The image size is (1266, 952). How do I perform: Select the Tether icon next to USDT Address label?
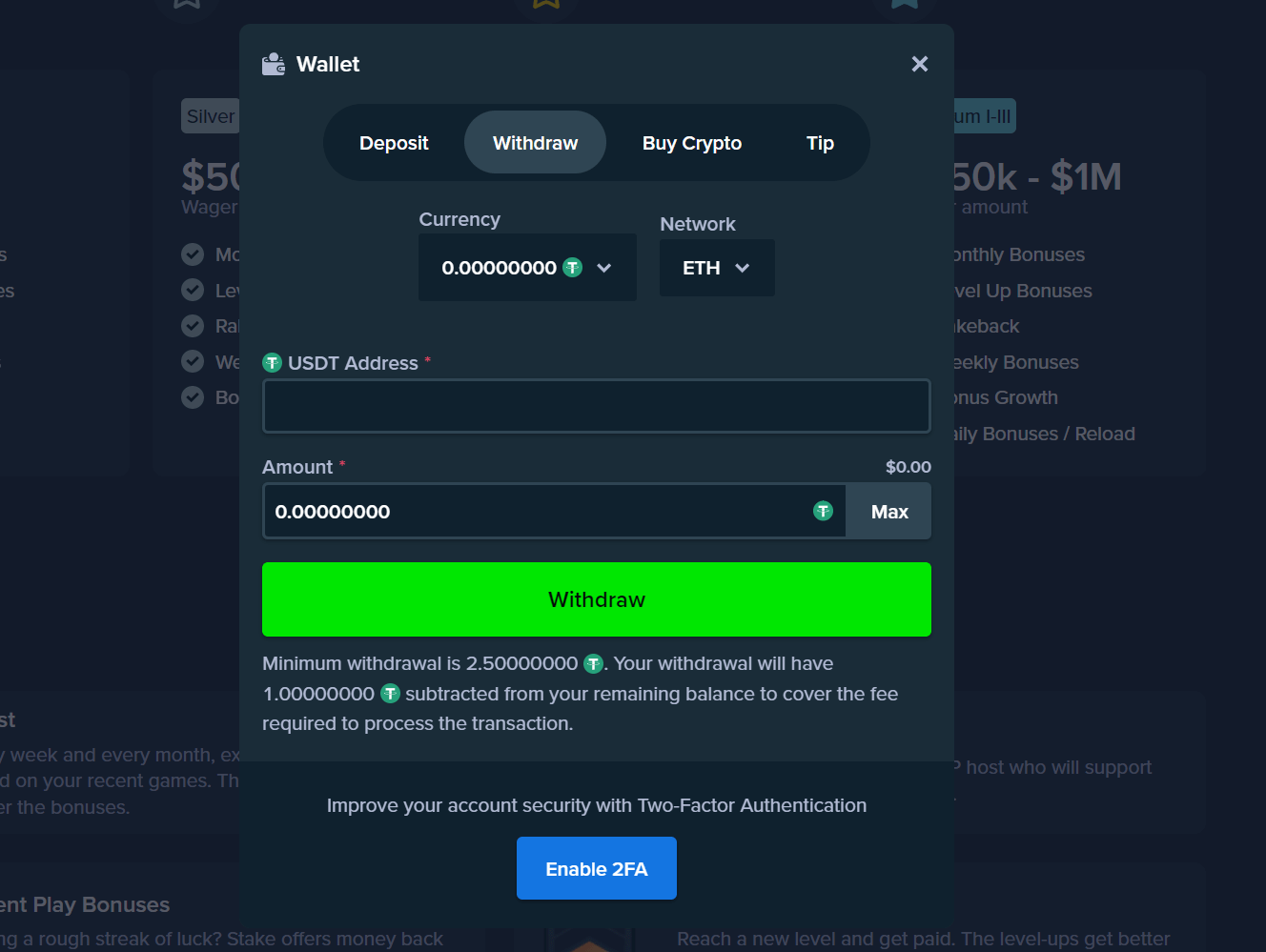click(273, 362)
